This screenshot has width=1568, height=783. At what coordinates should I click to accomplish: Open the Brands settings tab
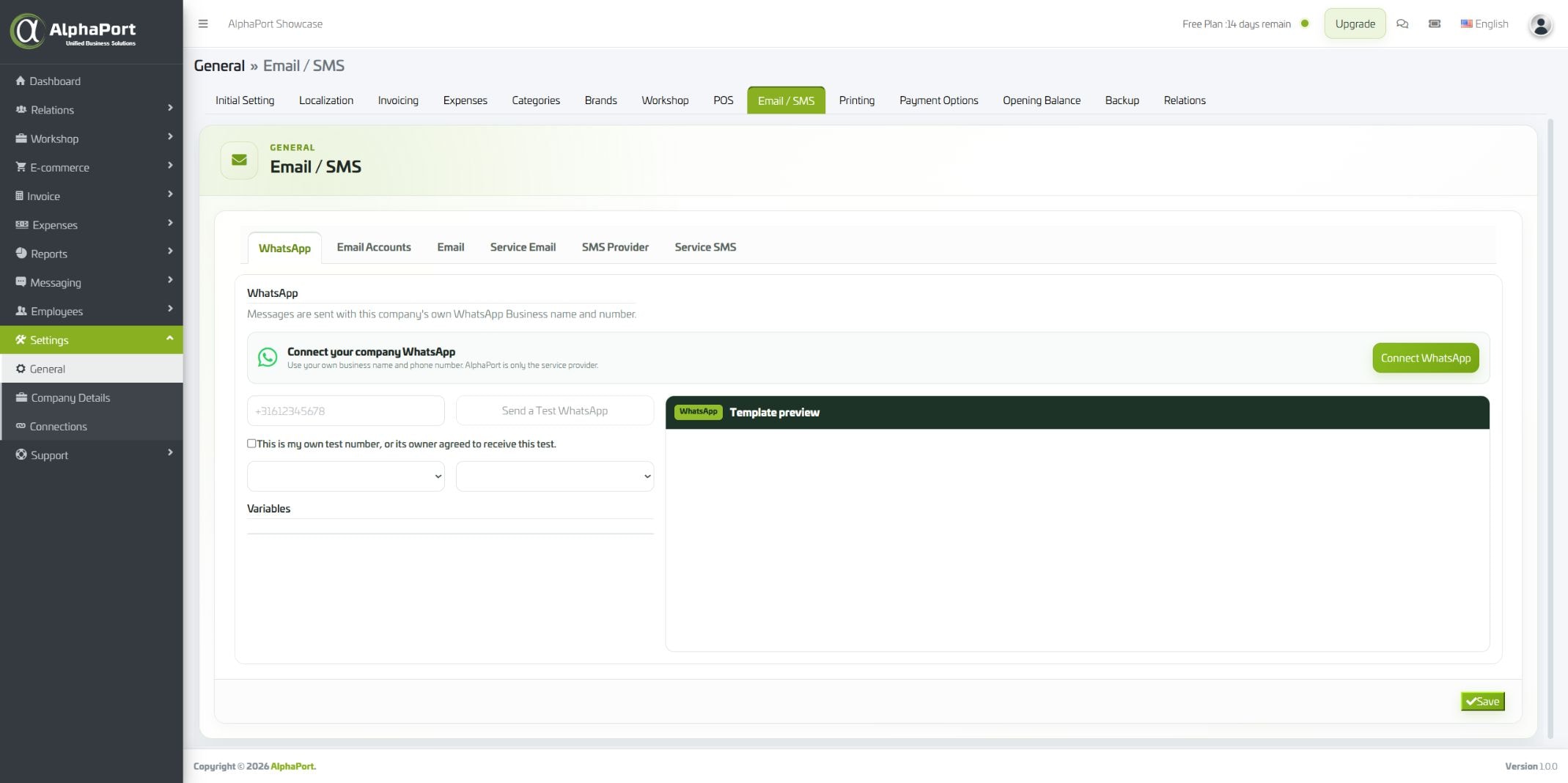coord(601,100)
